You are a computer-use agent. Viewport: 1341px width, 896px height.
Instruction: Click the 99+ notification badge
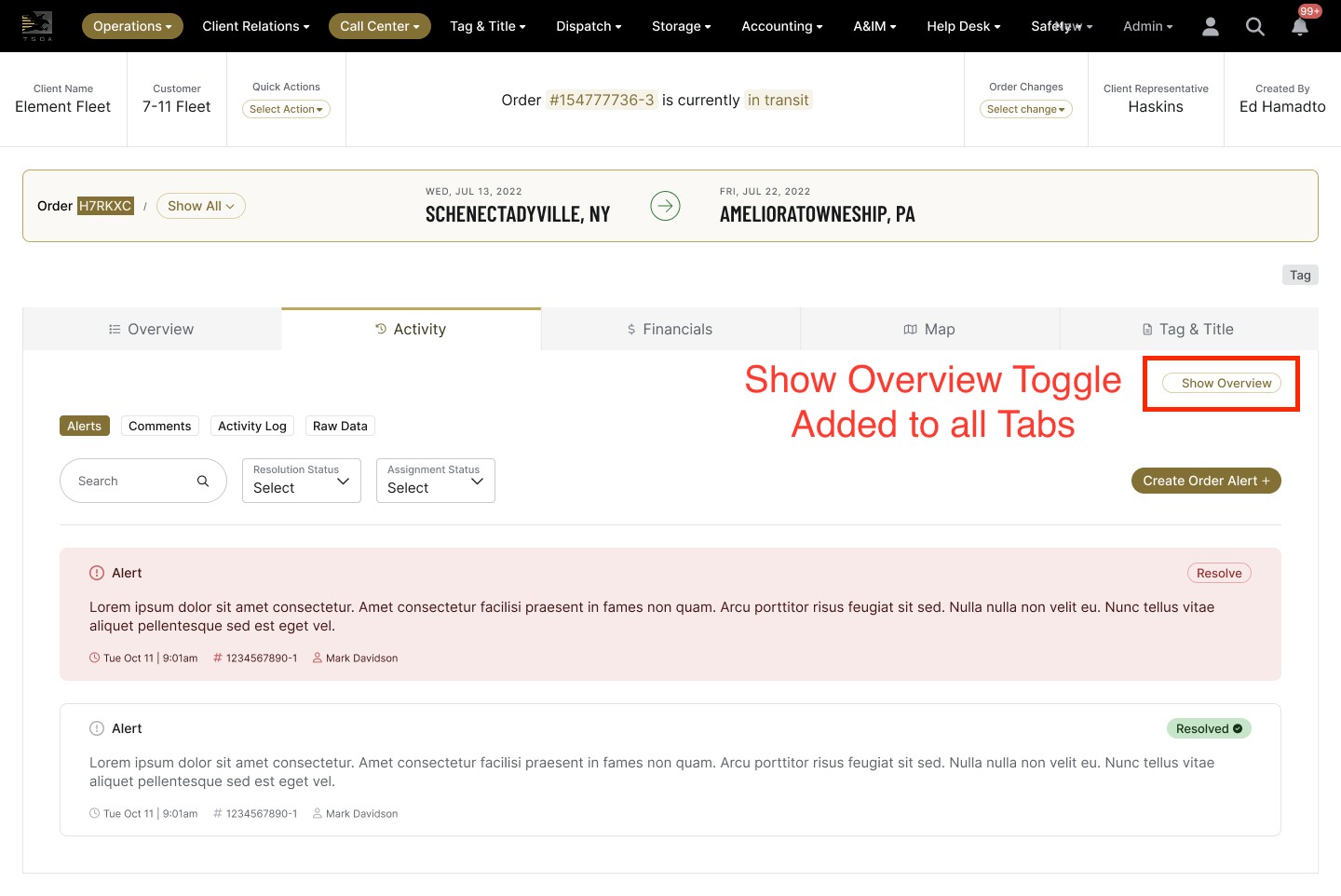tap(1310, 11)
